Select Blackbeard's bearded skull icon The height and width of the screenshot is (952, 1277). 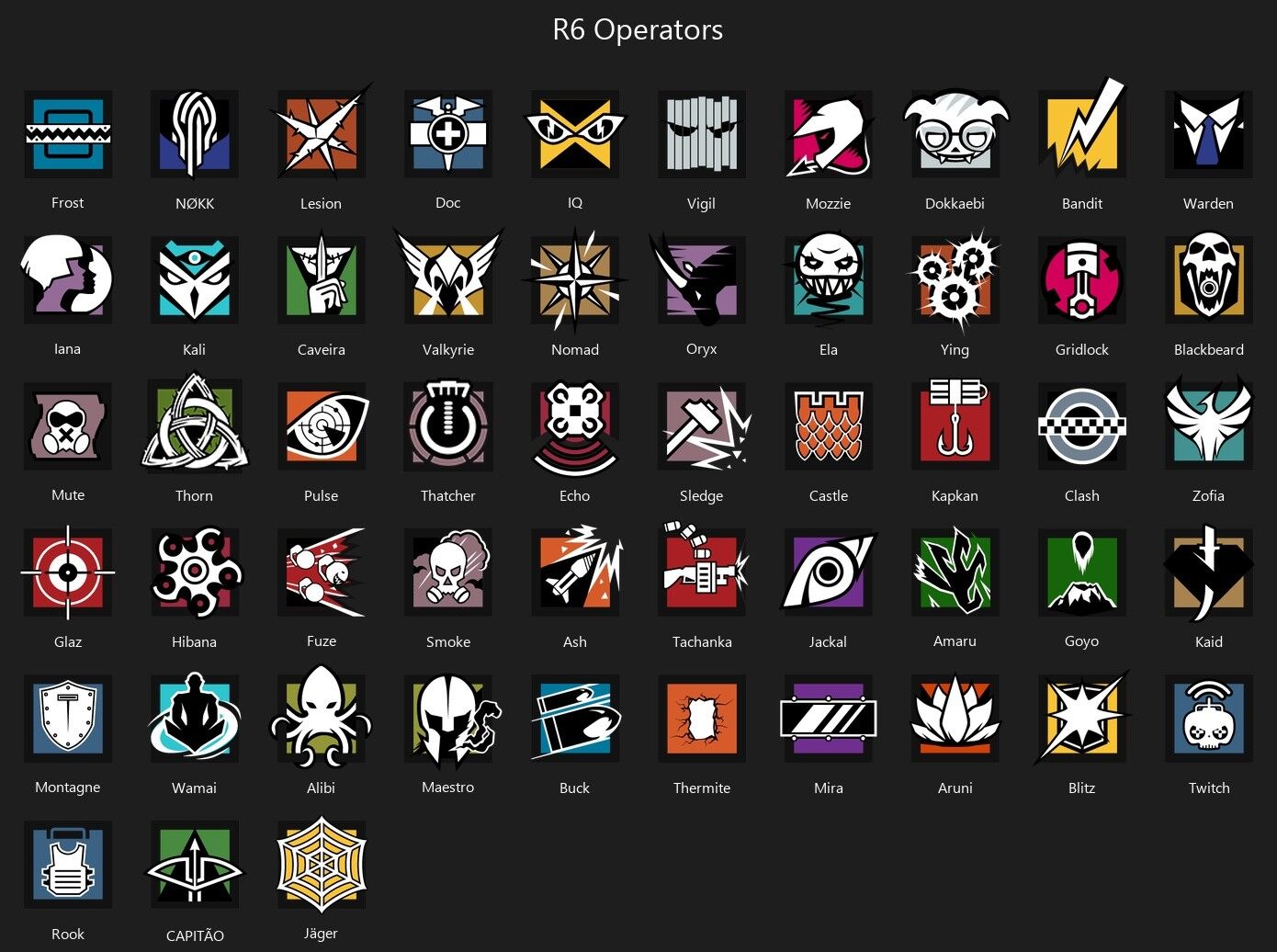[x=1209, y=279]
